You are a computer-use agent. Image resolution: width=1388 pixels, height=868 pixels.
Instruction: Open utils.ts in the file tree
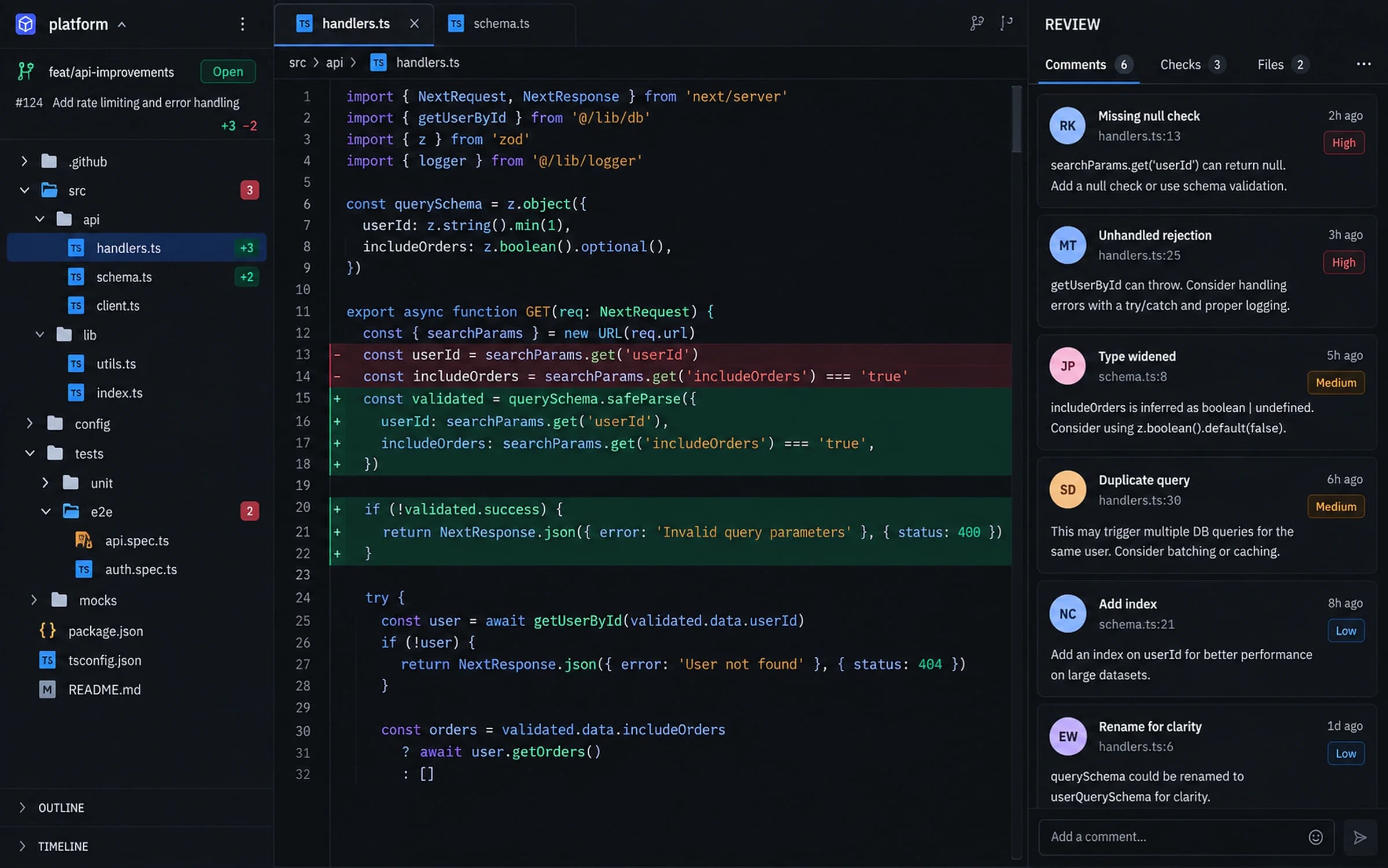136,364
